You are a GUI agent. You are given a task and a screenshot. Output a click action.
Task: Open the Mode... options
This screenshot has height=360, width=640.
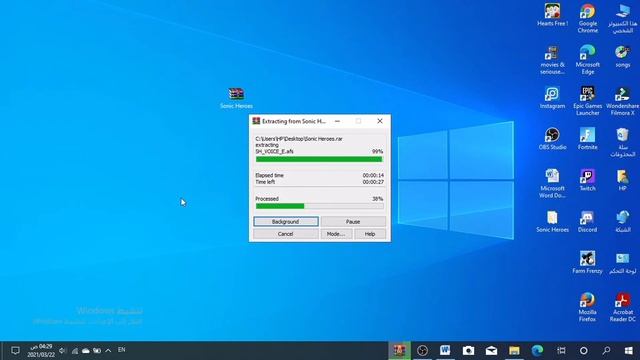[x=336, y=234]
